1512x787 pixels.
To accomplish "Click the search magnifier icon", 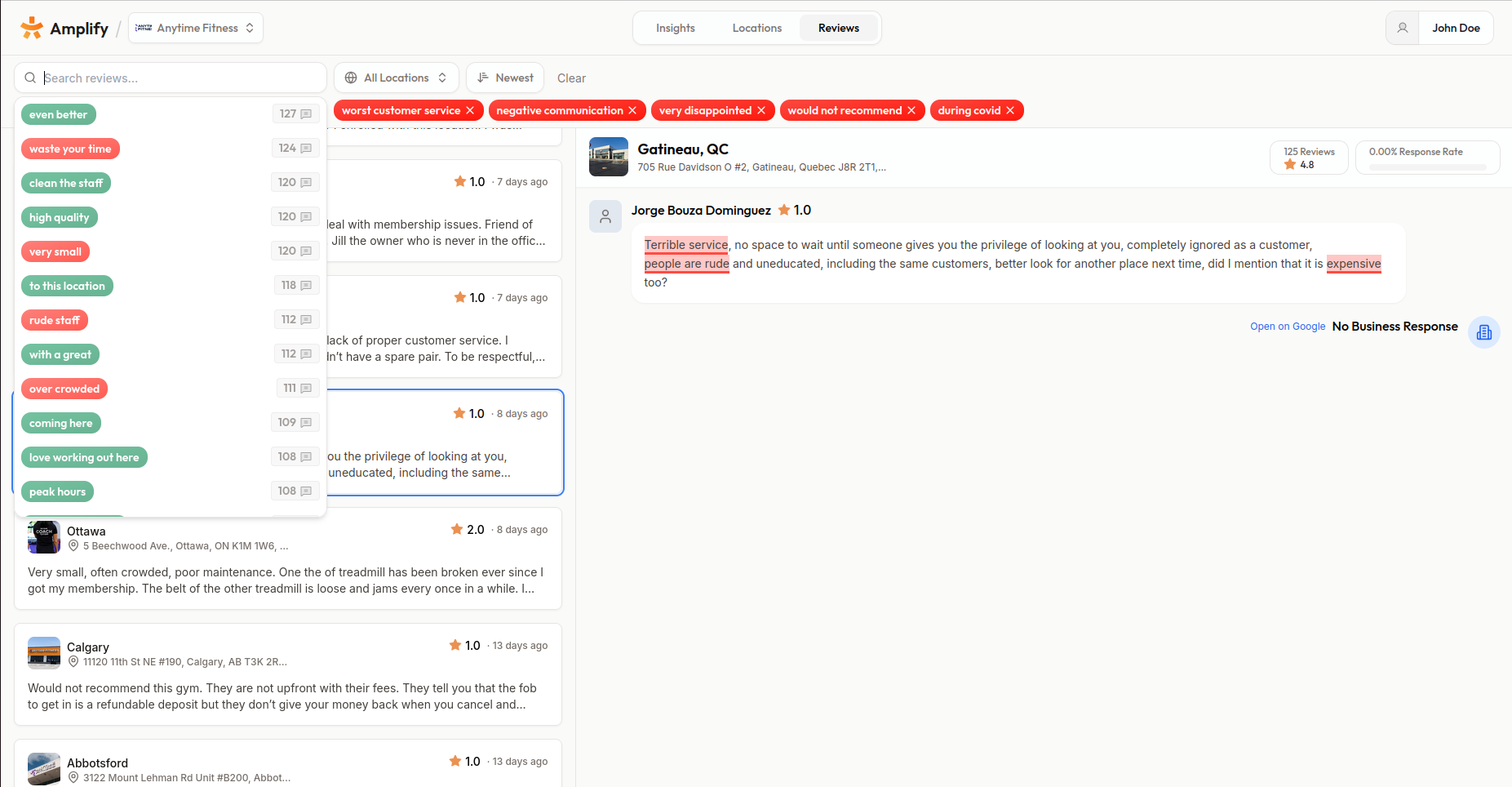I will click(30, 78).
